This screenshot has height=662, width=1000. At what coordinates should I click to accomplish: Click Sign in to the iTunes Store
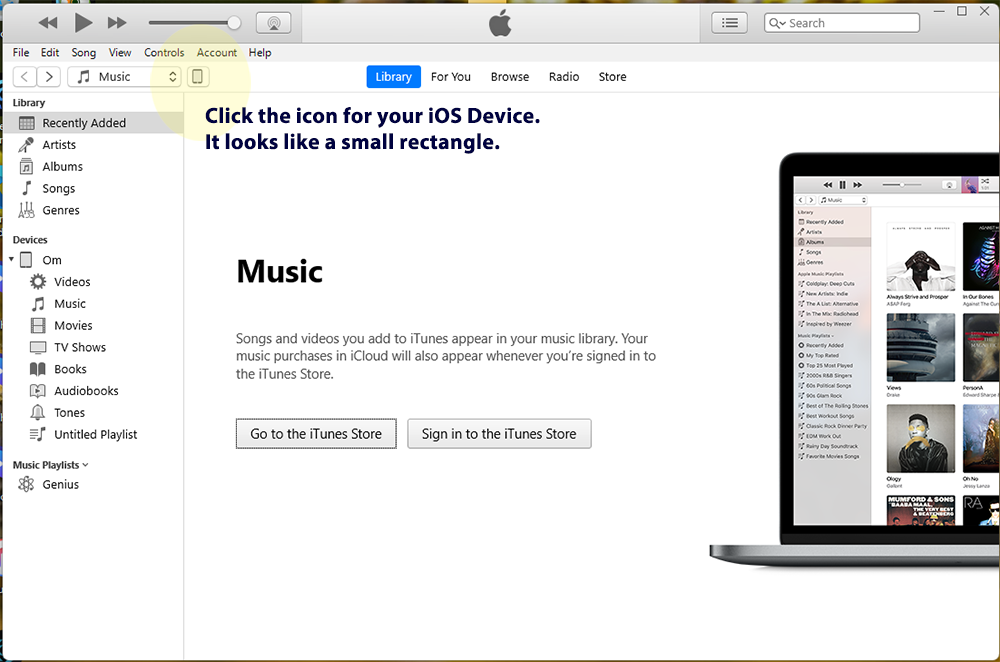499,434
